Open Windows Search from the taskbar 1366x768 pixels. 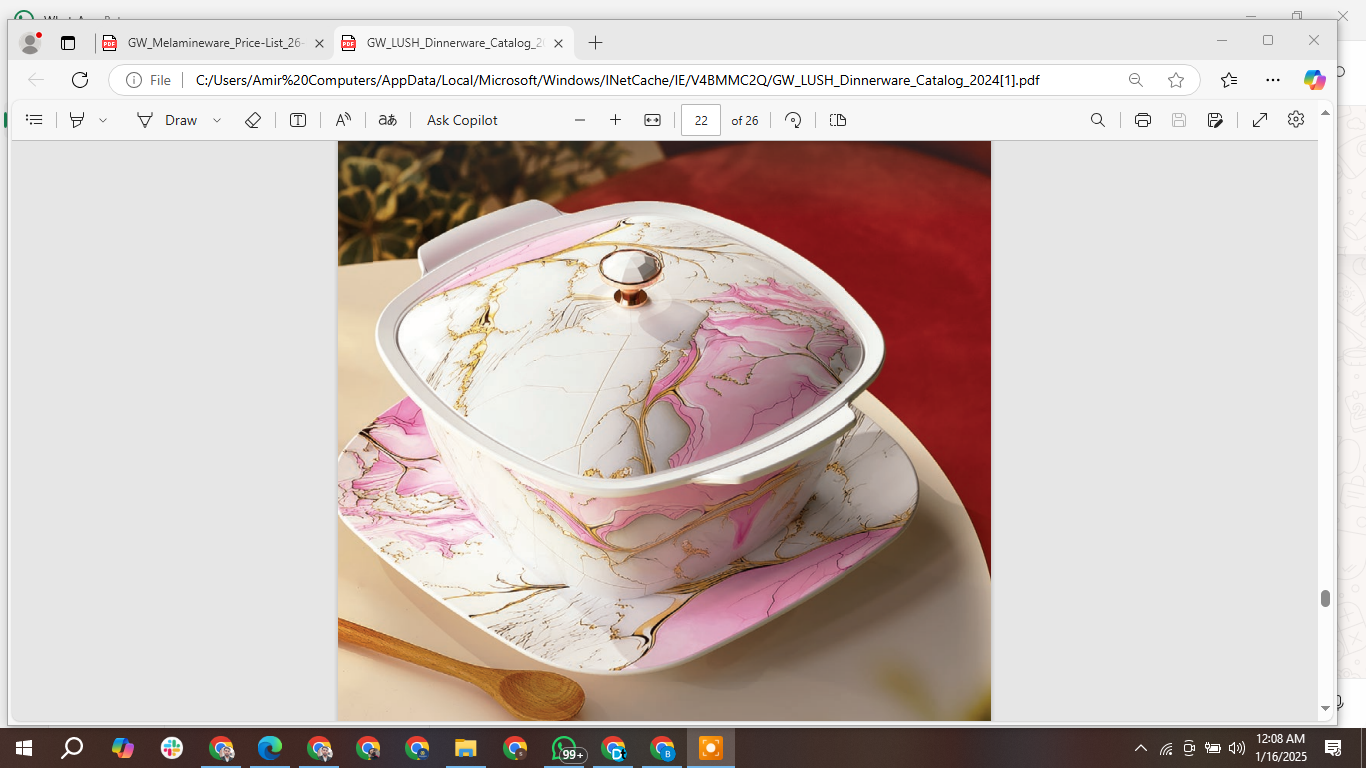(72, 748)
